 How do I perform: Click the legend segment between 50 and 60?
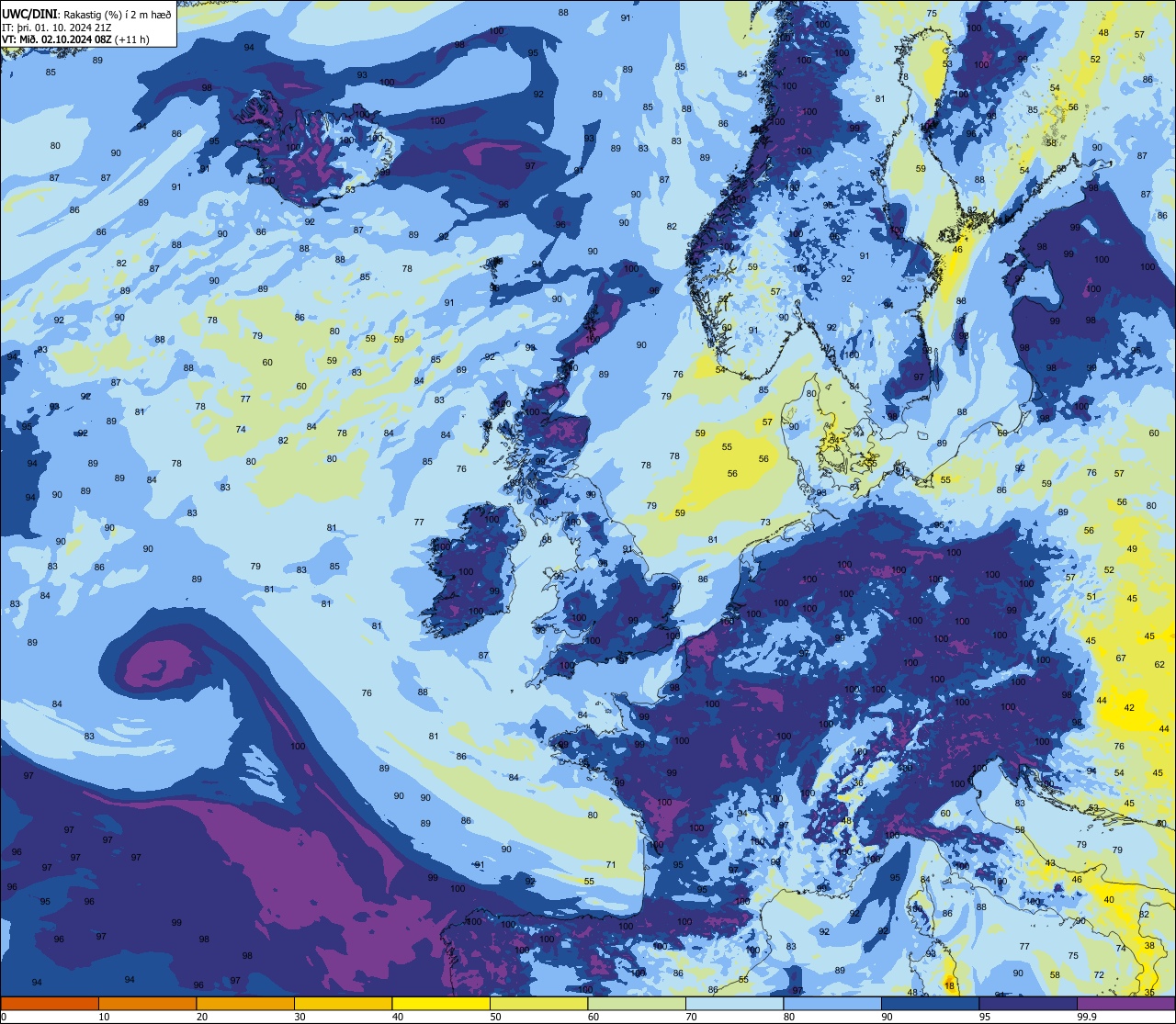click(539, 1003)
